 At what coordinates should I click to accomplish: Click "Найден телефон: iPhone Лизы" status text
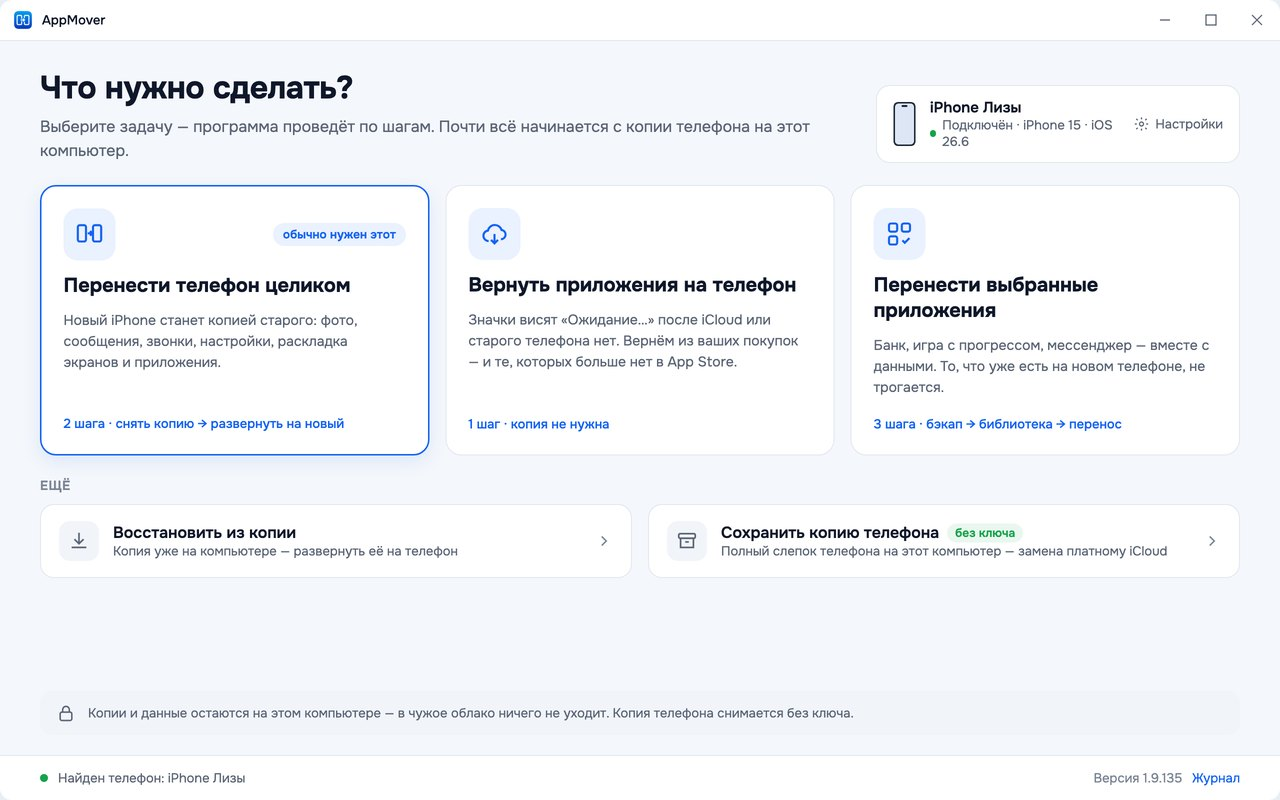click(x=152, y=778)
